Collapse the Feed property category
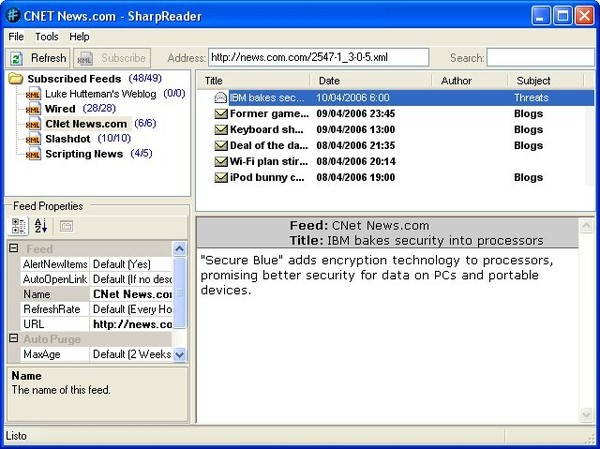This screenshot has width=600, height=449. (14, 249)
